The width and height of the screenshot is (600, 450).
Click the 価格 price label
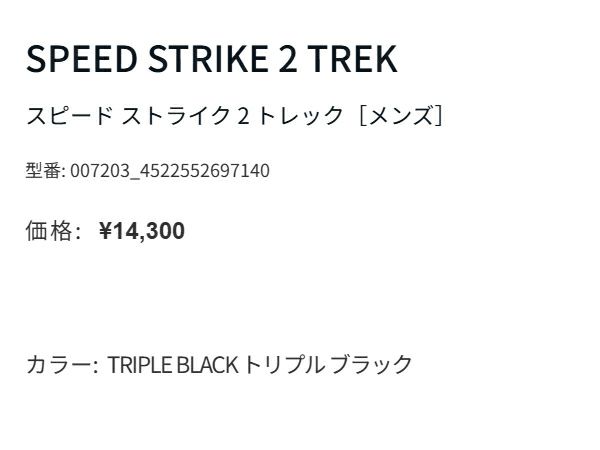(x=48, y=232)
